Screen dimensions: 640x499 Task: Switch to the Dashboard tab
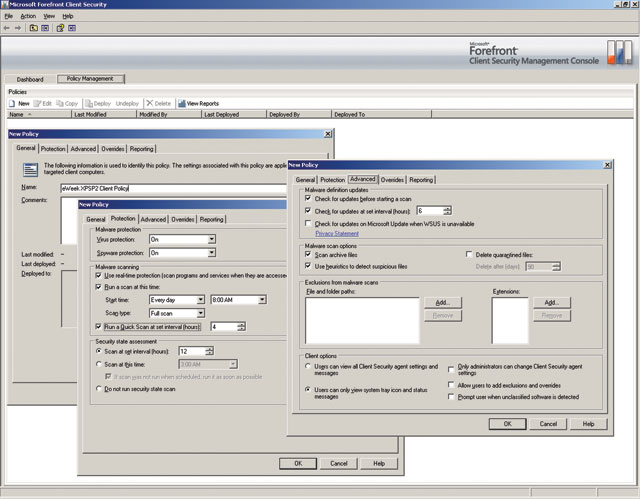point(30,79)
